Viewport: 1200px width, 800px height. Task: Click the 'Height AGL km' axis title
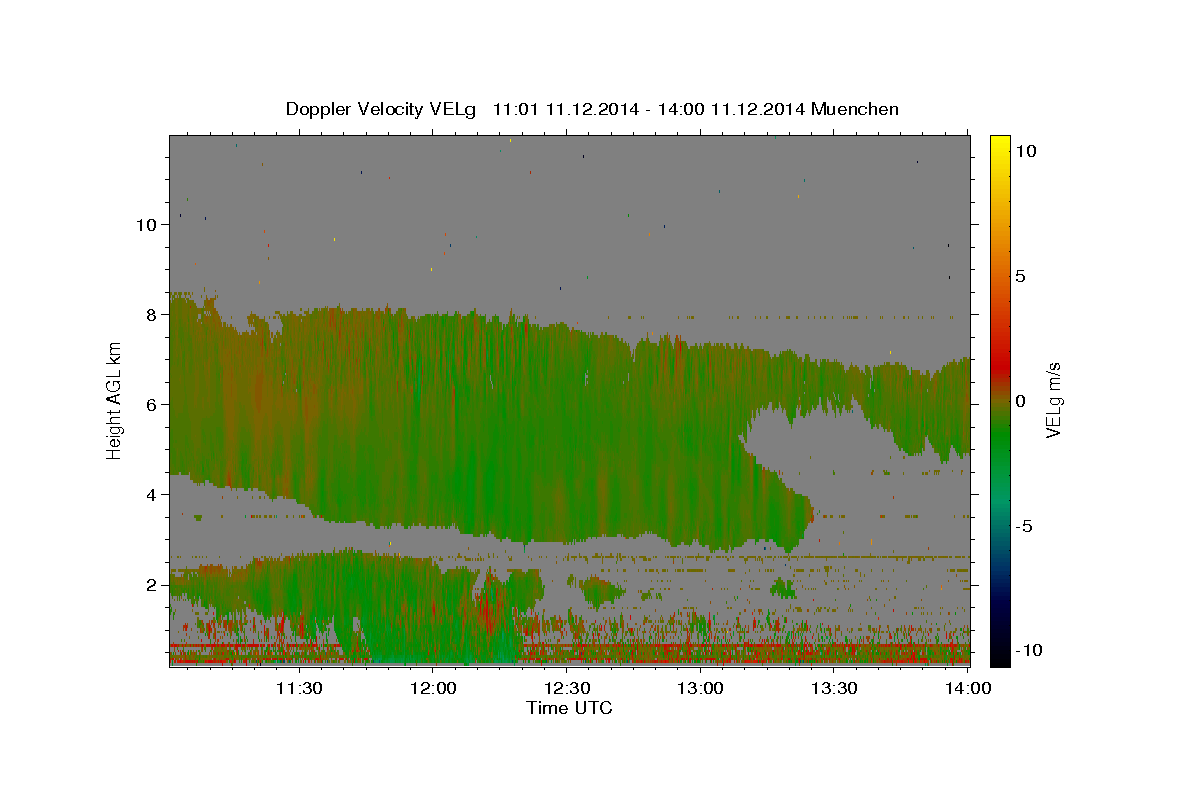[115, 401]
